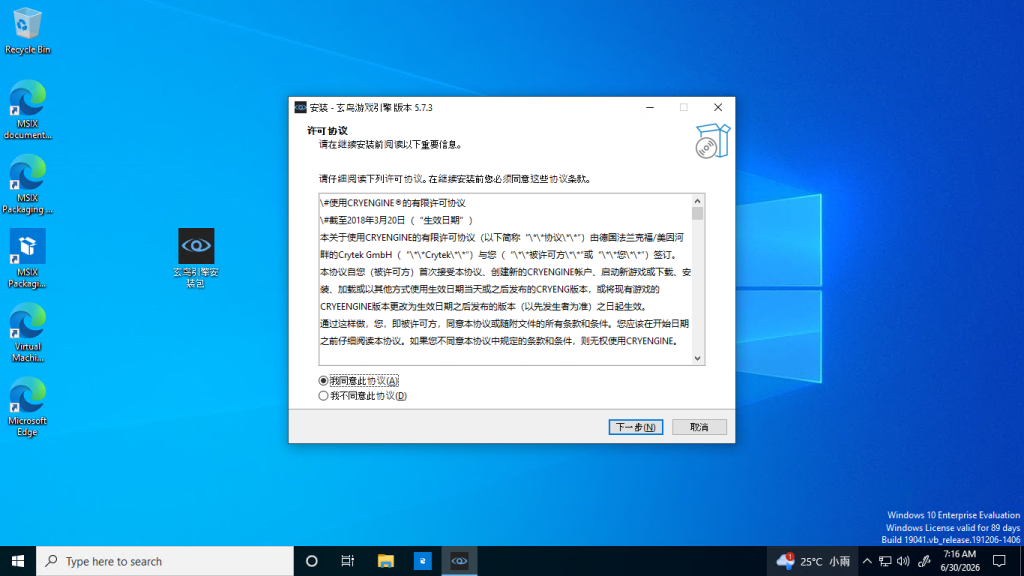Close the installer window
1024x576 pixels.
[718, 107]
